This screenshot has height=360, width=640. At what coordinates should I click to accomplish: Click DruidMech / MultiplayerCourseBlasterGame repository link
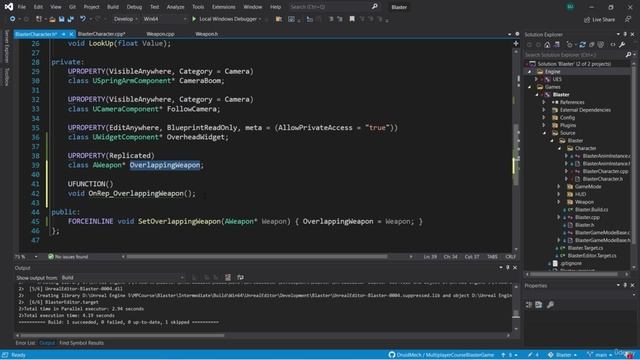coord(445,355)
